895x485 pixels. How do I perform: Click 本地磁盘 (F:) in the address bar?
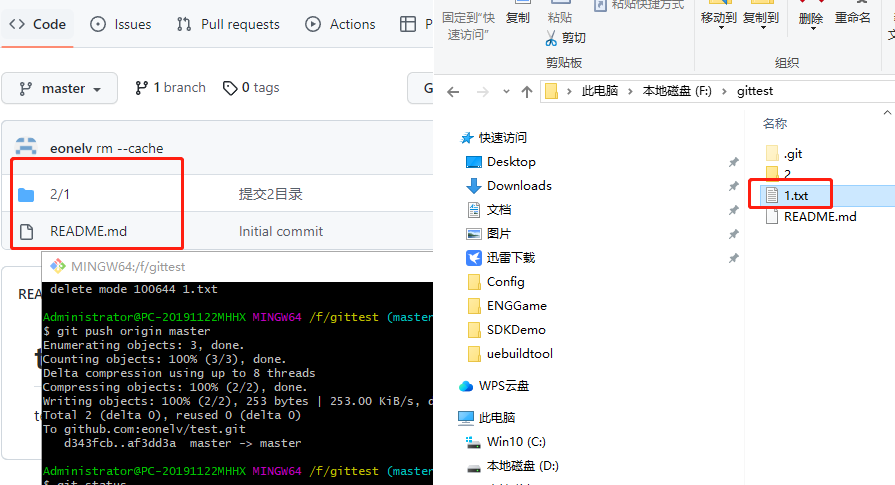pyautogui.click(x=677, y=91)
